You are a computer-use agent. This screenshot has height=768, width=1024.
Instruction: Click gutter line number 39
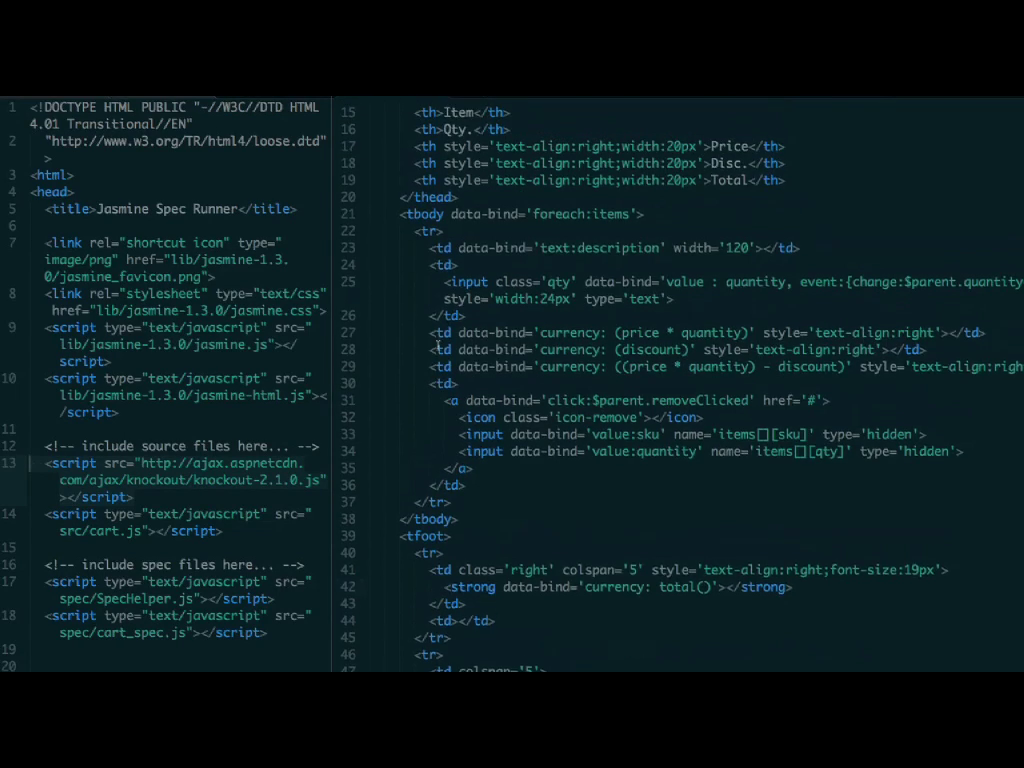coord(347,536)
